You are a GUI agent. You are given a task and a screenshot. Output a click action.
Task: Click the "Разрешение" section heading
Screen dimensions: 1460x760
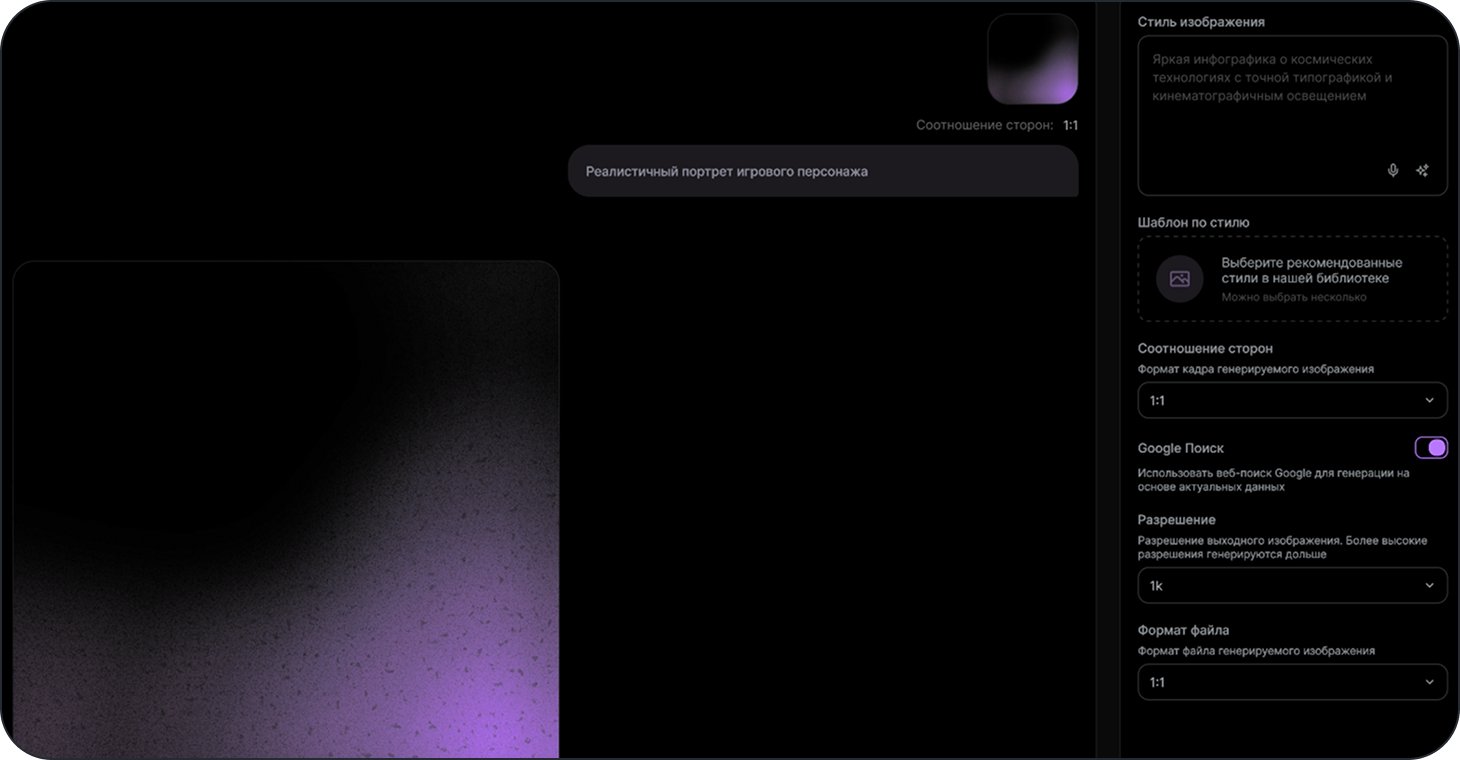coord(1177,520)
